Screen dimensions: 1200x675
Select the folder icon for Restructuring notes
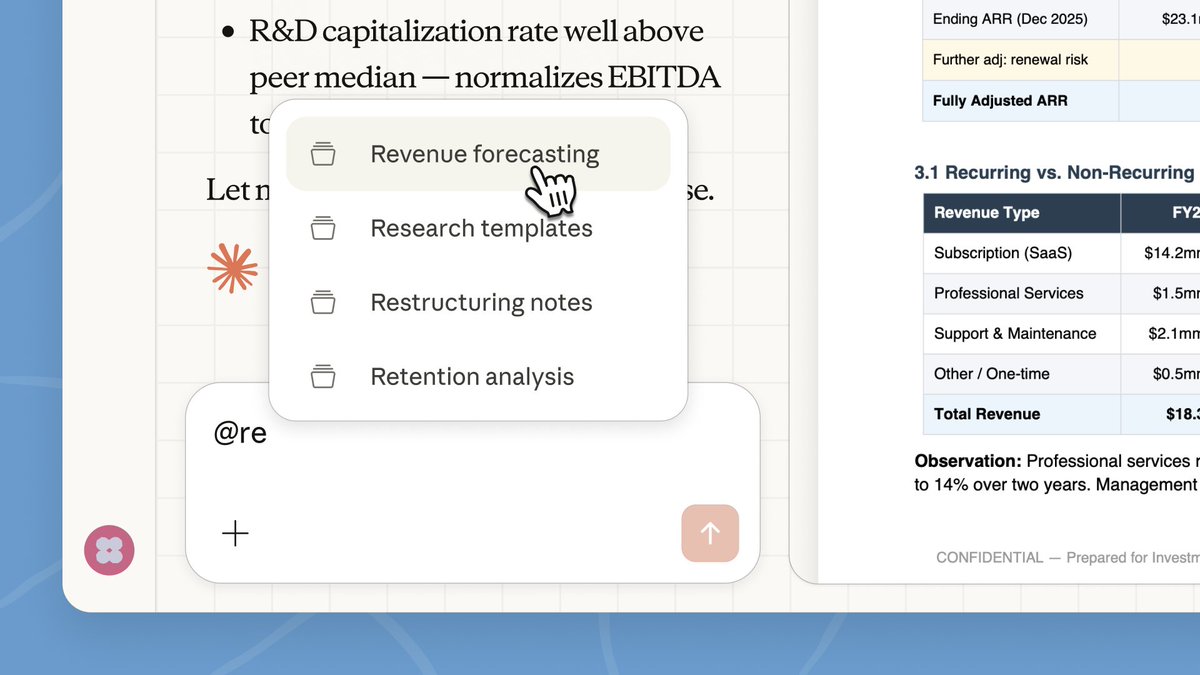[322, 302]
